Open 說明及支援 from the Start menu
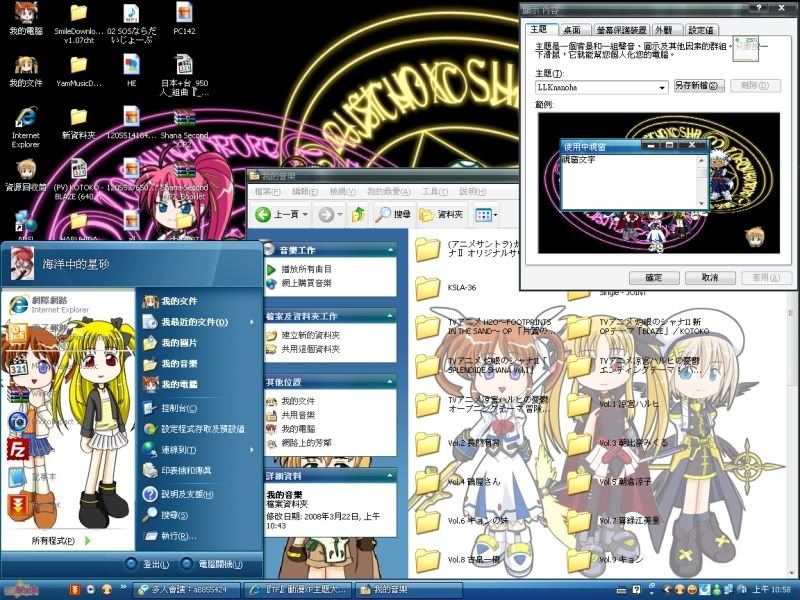This screenshot has height=600, width=800. (179, 494)
